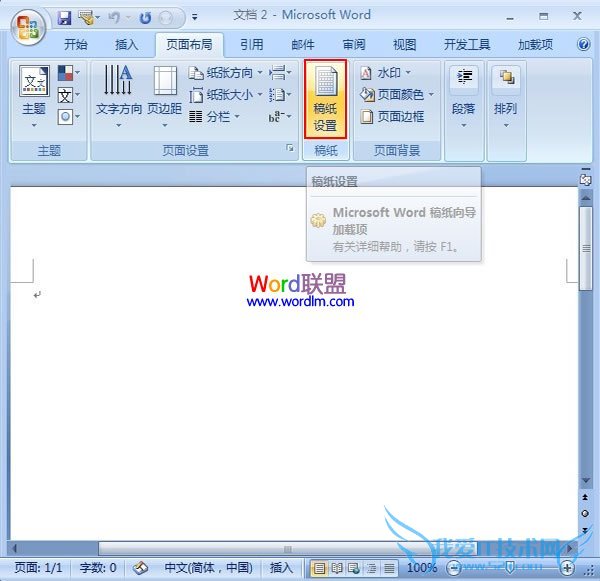
Task: Switch to Developer (开发工具) tab
Action: 467,44
